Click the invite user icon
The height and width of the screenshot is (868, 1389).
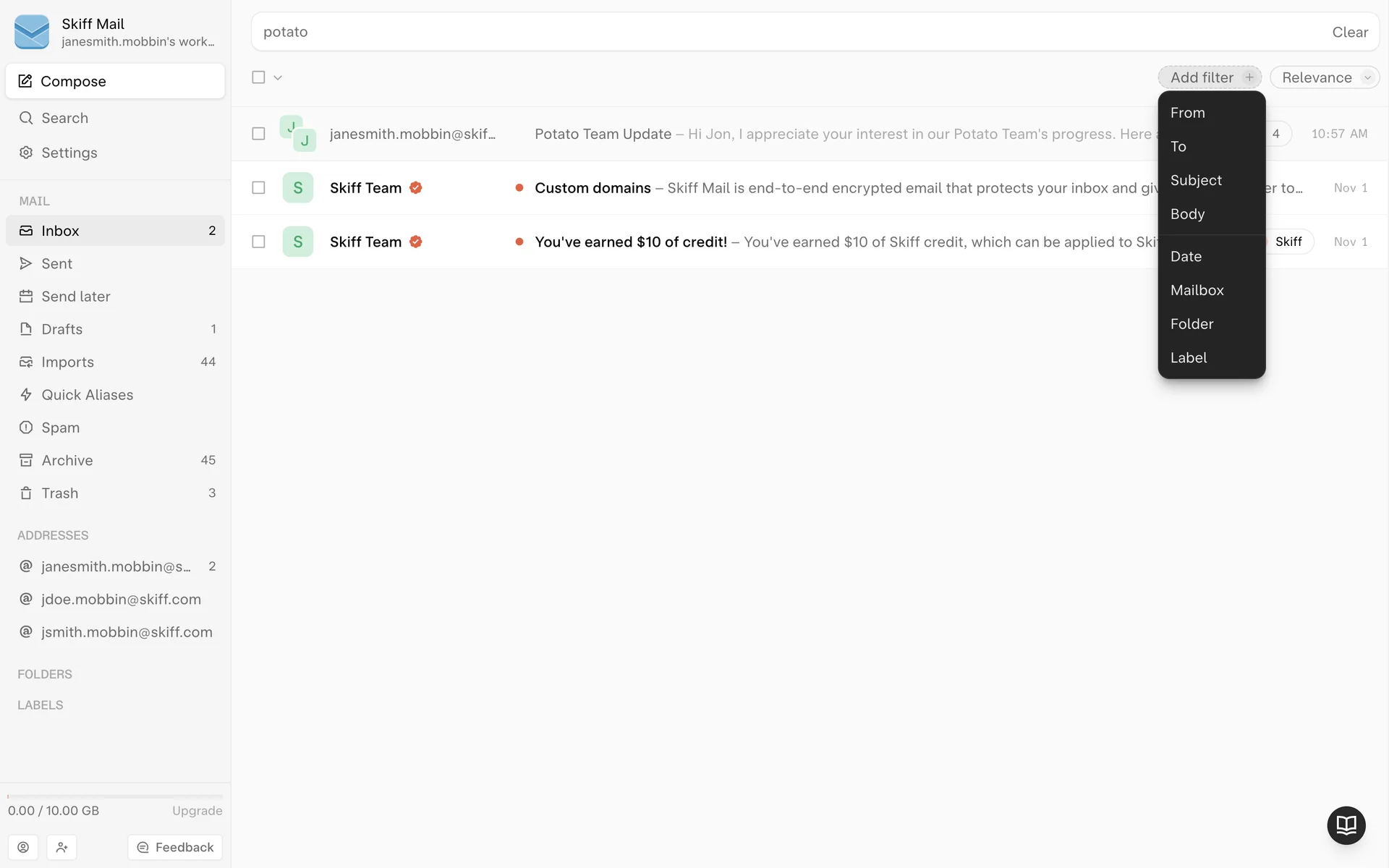(61, 847)
